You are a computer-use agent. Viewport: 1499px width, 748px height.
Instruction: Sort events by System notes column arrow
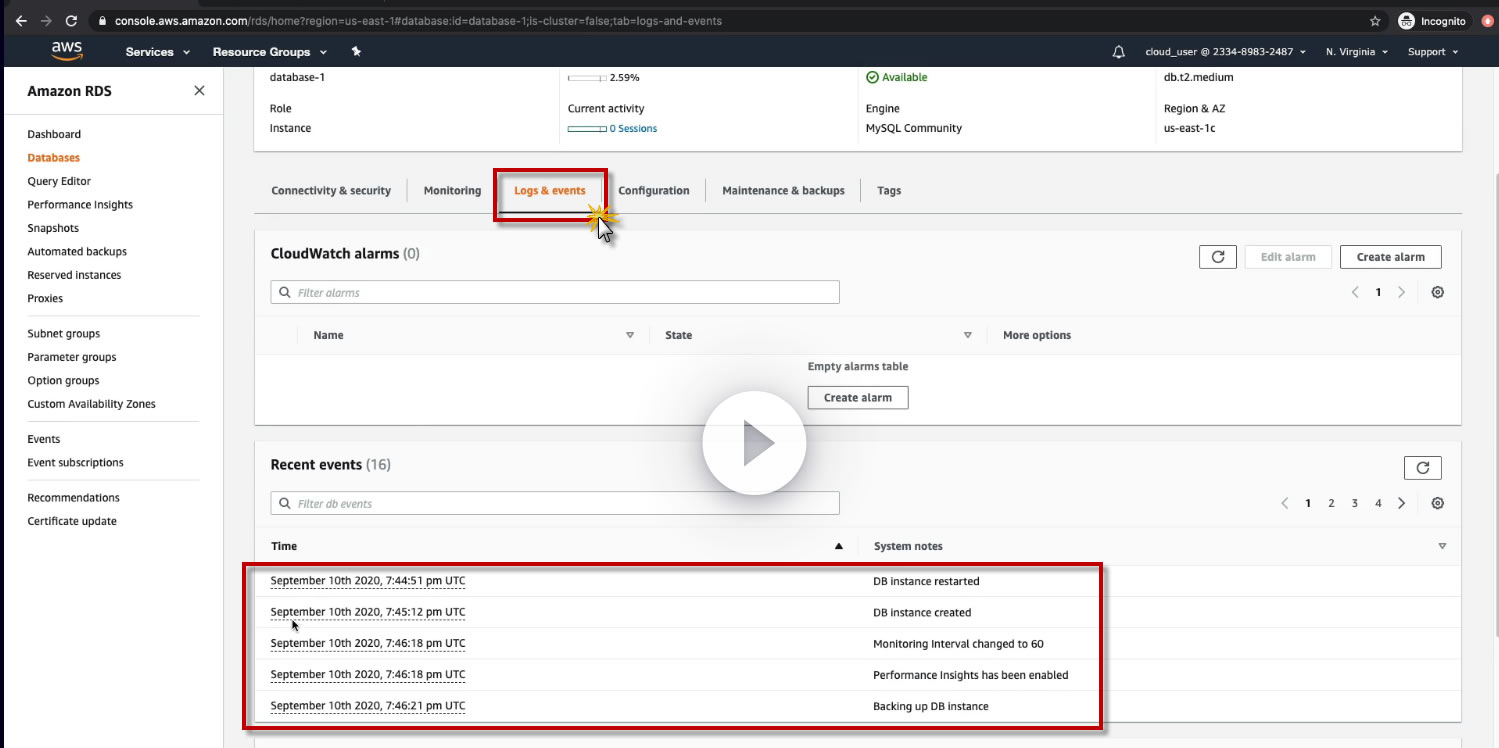(1442, 546)
